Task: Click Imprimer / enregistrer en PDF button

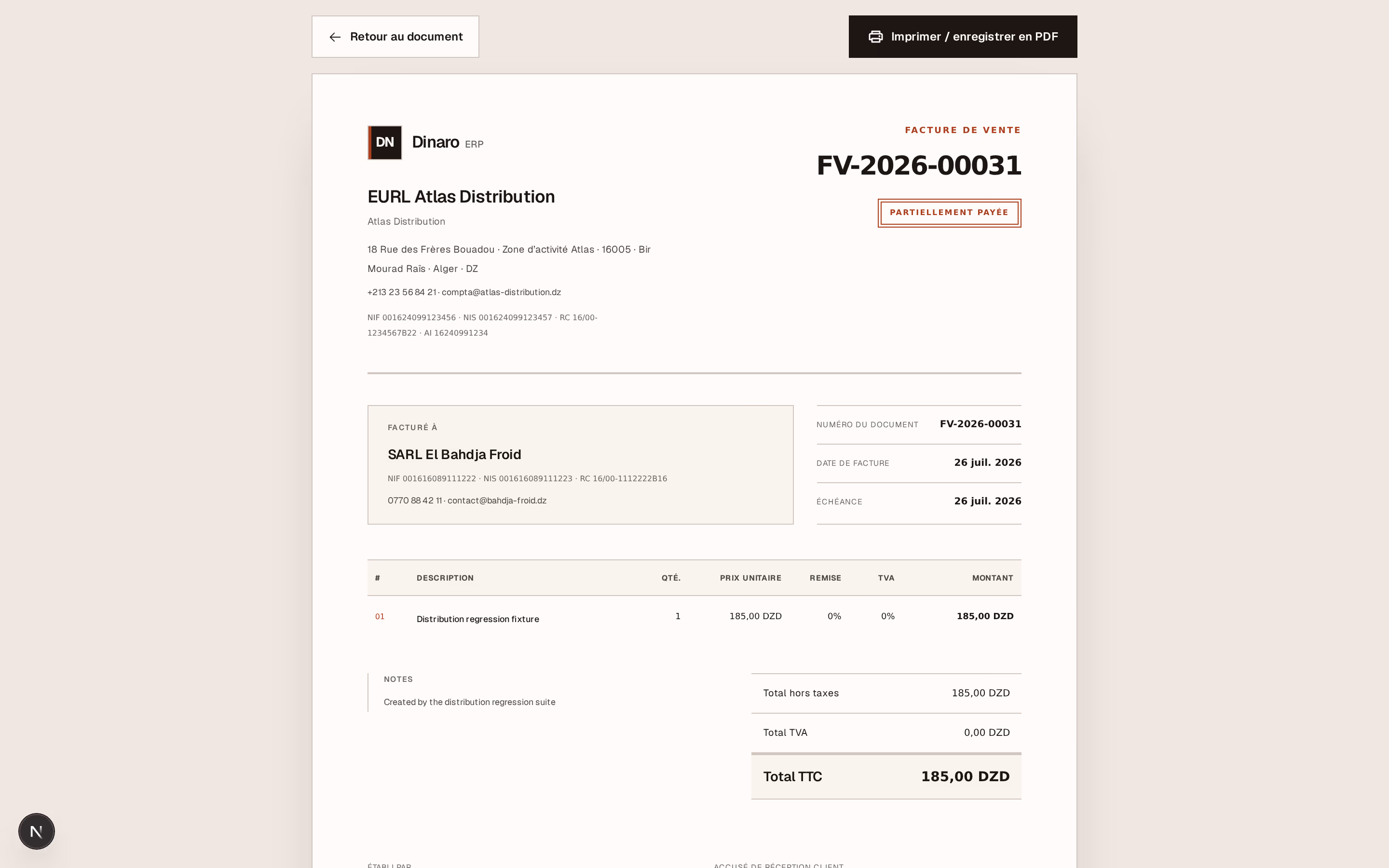Action: tap(963, 37)
